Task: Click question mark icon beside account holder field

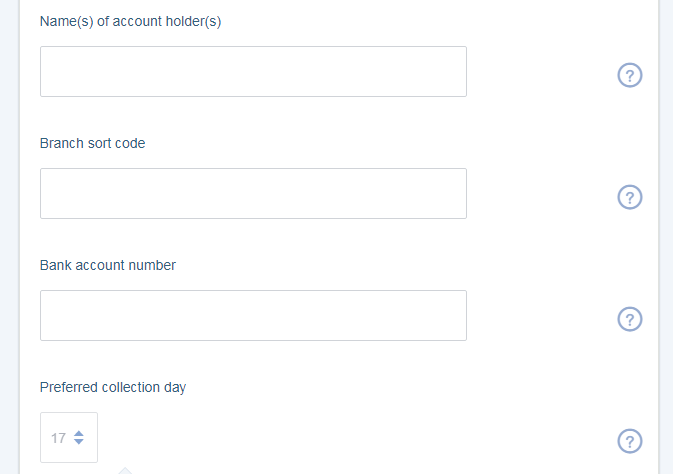Action: point(630,75)
